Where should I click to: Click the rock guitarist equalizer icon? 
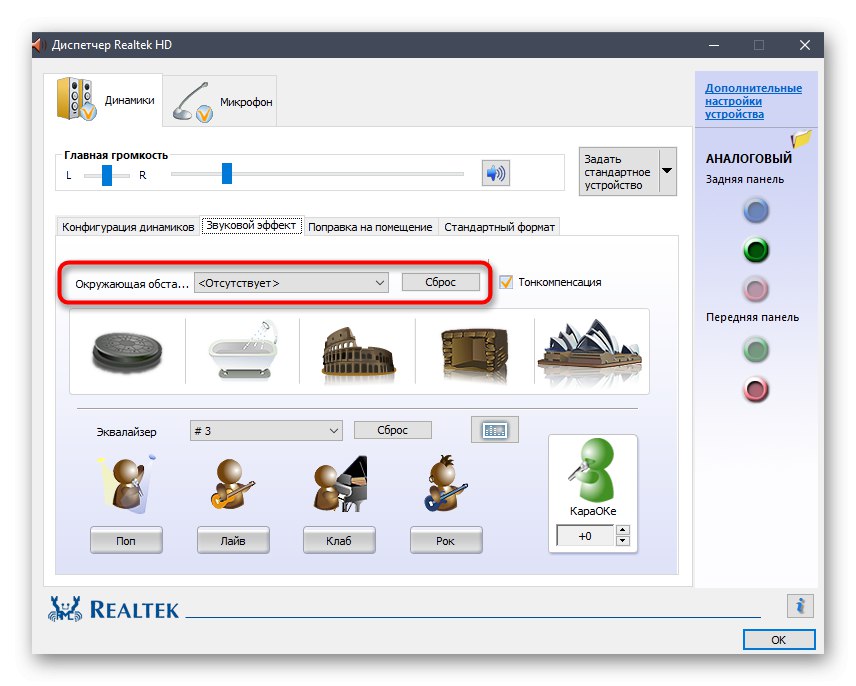(445, 484)
